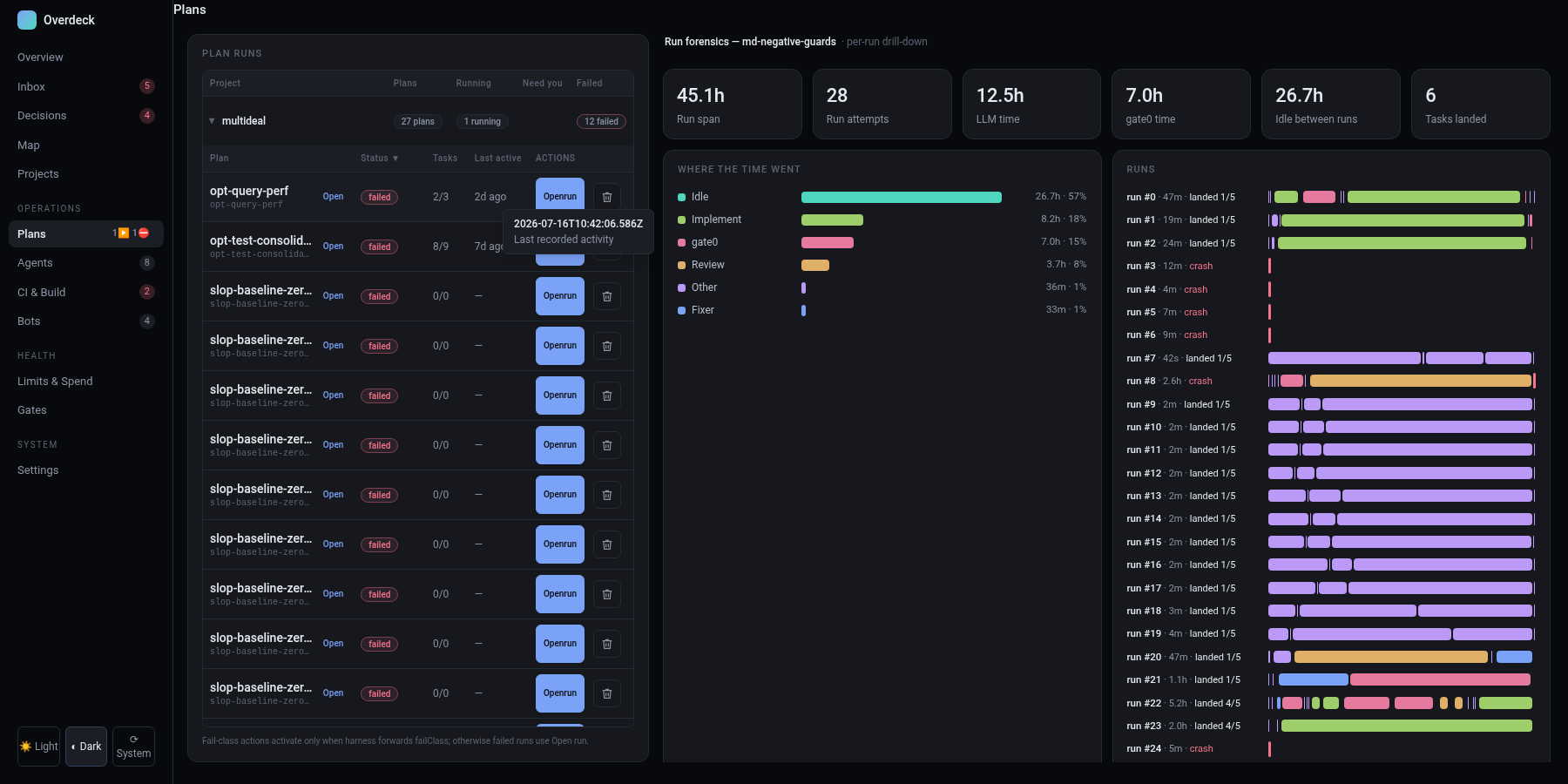Viewport: 1568px width, 784px height.
Task: Click the Idle time bar
Action: (902, 198)
